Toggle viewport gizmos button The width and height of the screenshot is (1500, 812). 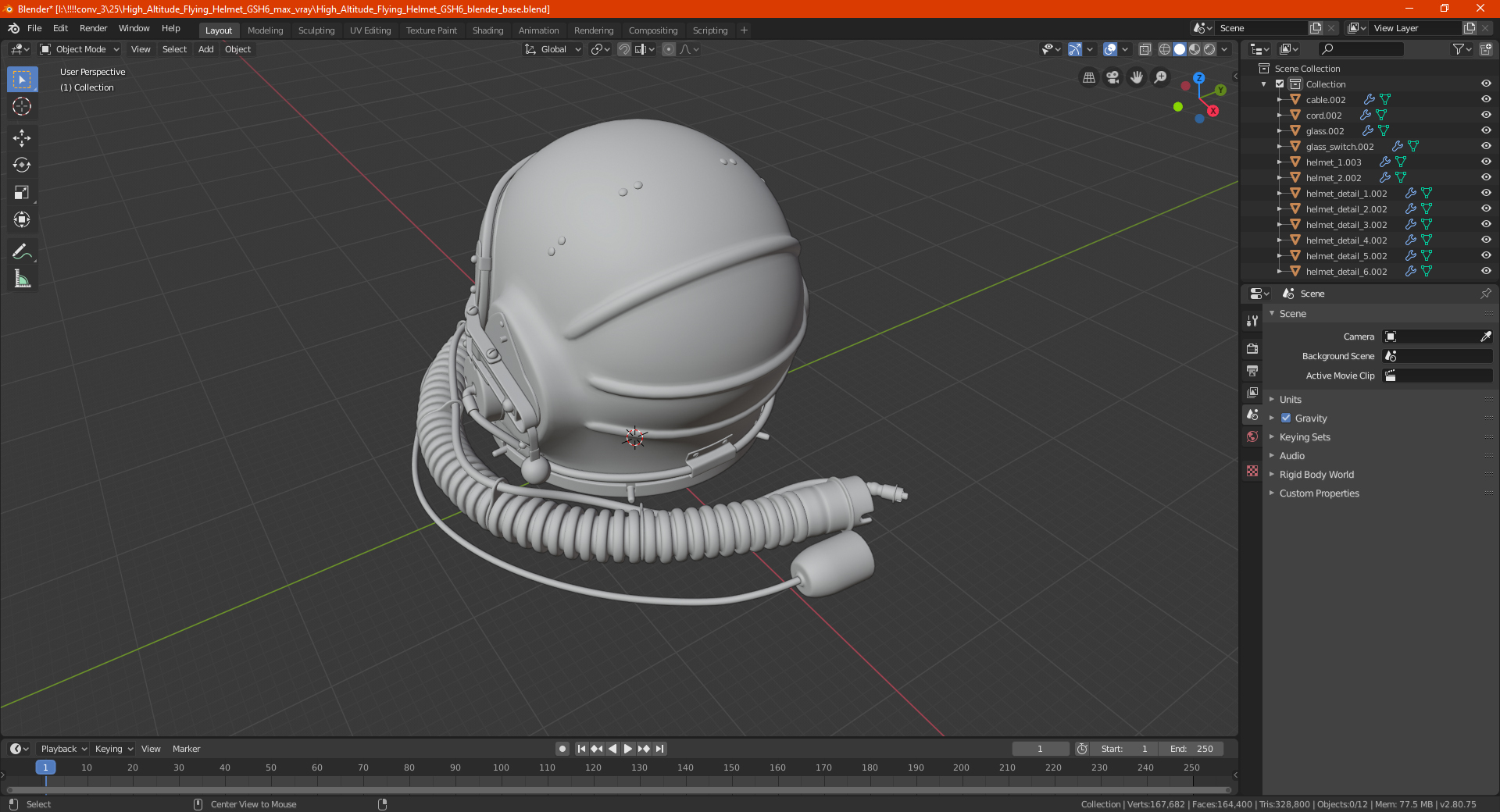(1075, 49)
